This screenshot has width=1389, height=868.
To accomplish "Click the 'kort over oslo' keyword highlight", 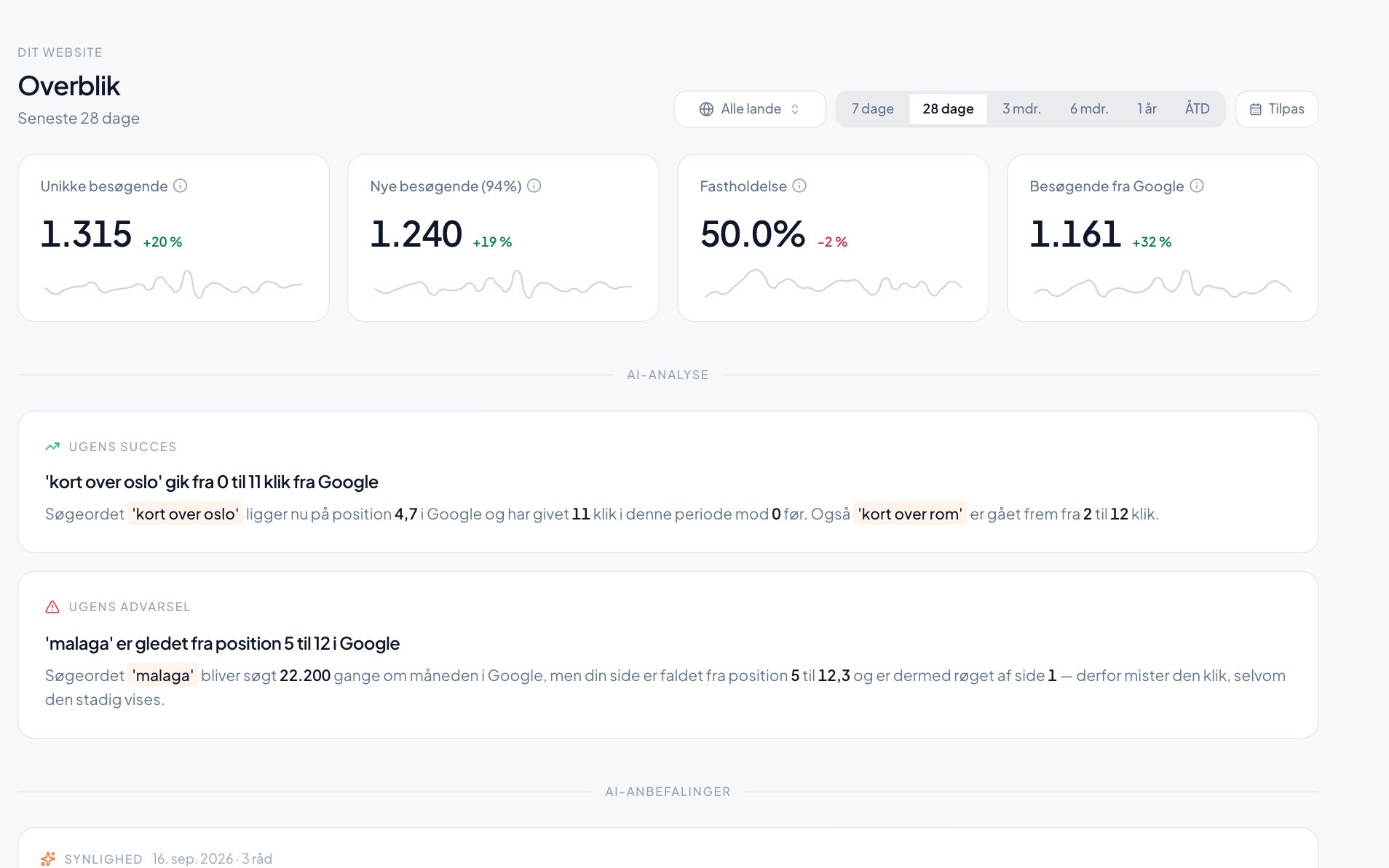I will (186, 514).
